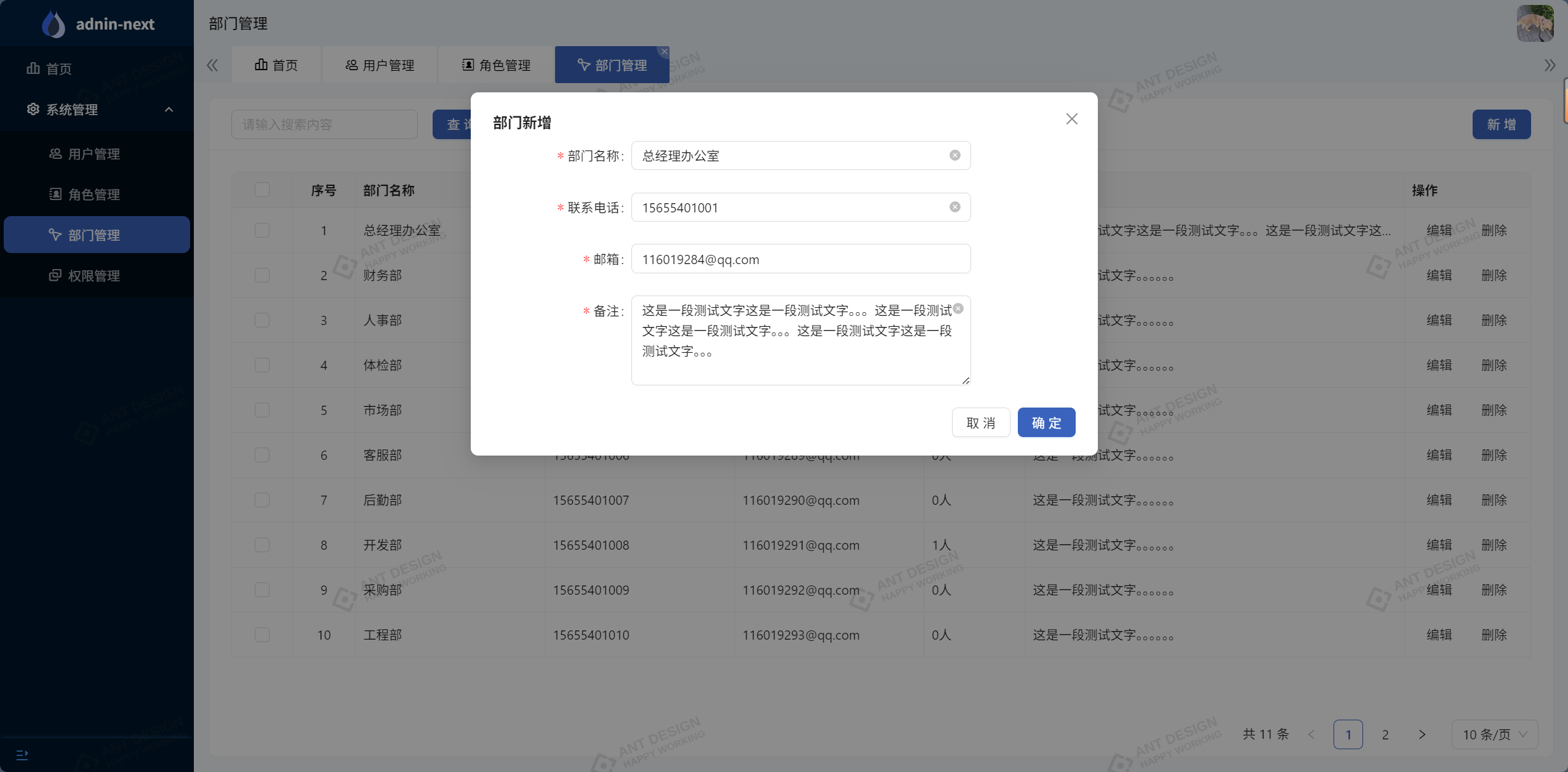Toggle sidebar collapse icon at bottom left
1568x772 pixels.
click(22, 755)
